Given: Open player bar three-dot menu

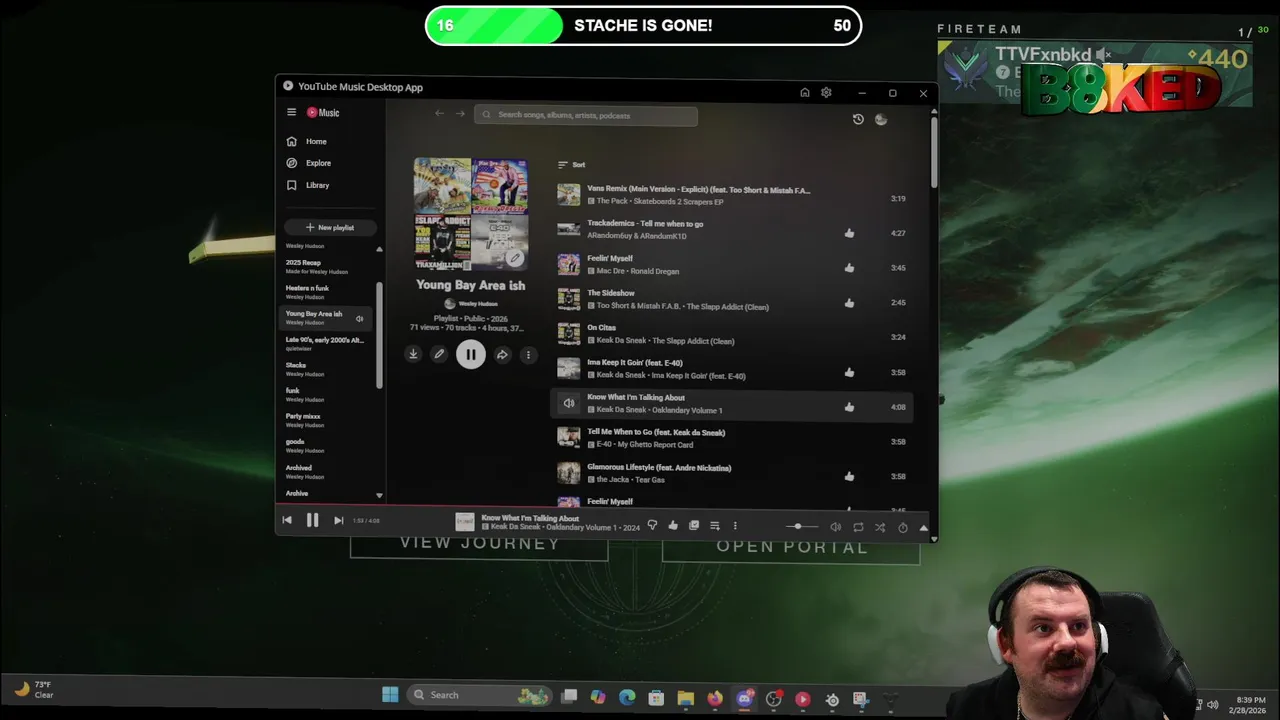Looking at the screenshot, I should 735,526.
